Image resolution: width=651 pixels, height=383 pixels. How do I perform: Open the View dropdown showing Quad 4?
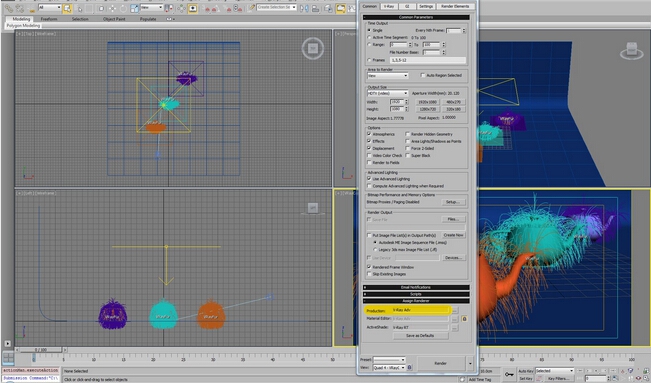pos(389,368)
